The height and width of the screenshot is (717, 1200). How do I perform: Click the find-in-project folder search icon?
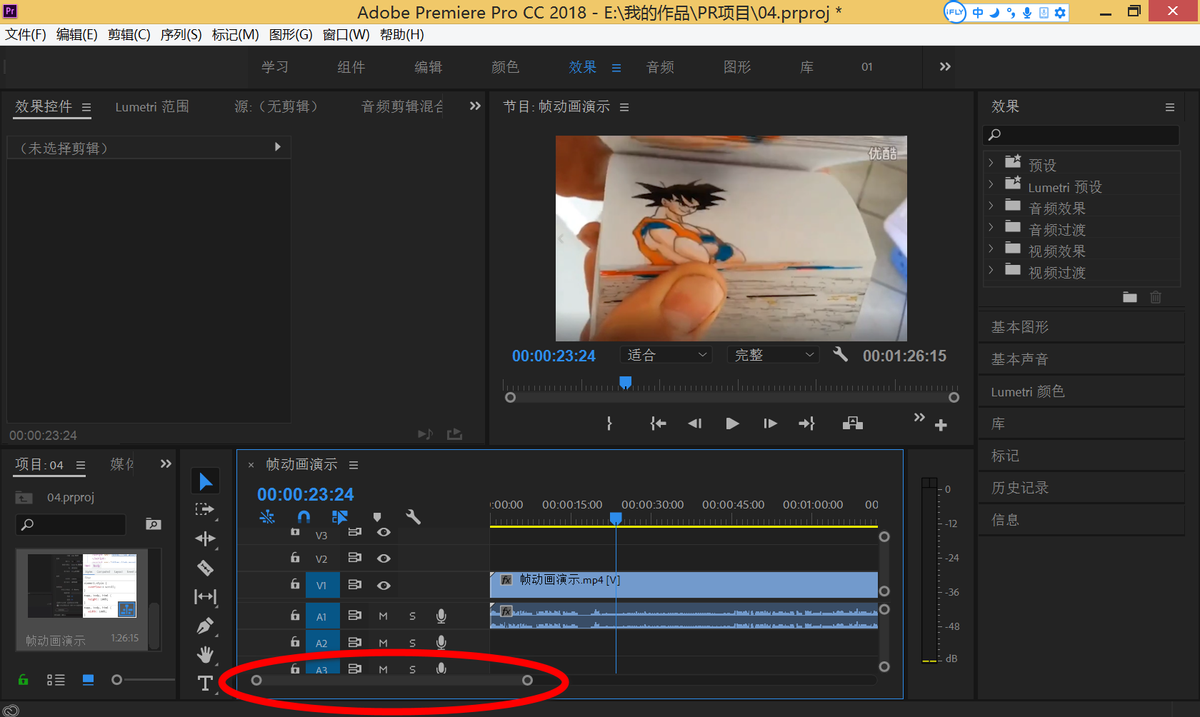[x=153, y=523]
